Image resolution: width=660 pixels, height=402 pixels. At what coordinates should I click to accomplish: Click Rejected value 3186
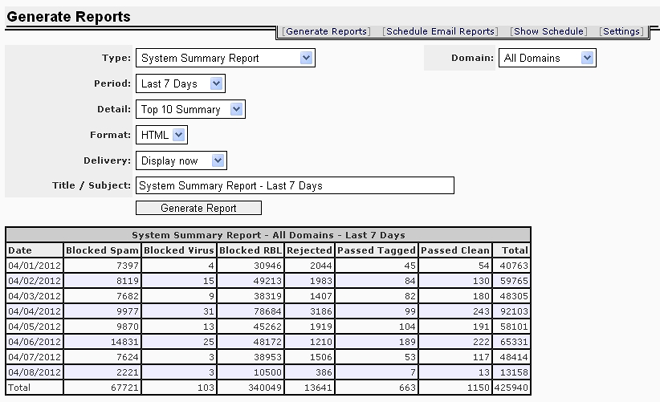pyautogui.click(x=309, y=311)
